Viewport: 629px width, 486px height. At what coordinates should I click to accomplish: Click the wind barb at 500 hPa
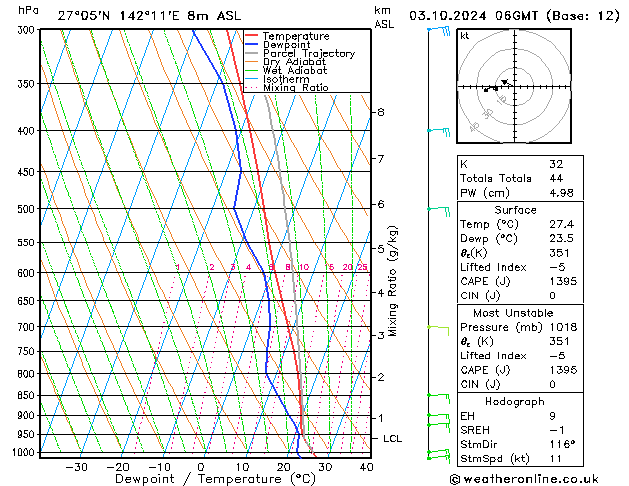[439, 211]
